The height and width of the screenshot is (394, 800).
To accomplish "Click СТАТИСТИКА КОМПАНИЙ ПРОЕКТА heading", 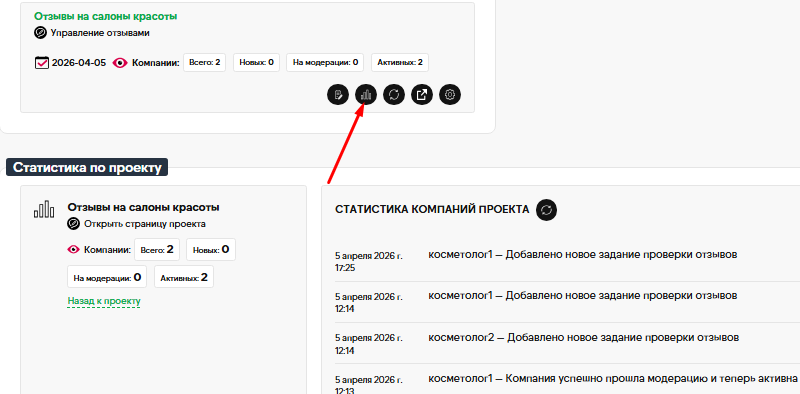I will [432, 210].
